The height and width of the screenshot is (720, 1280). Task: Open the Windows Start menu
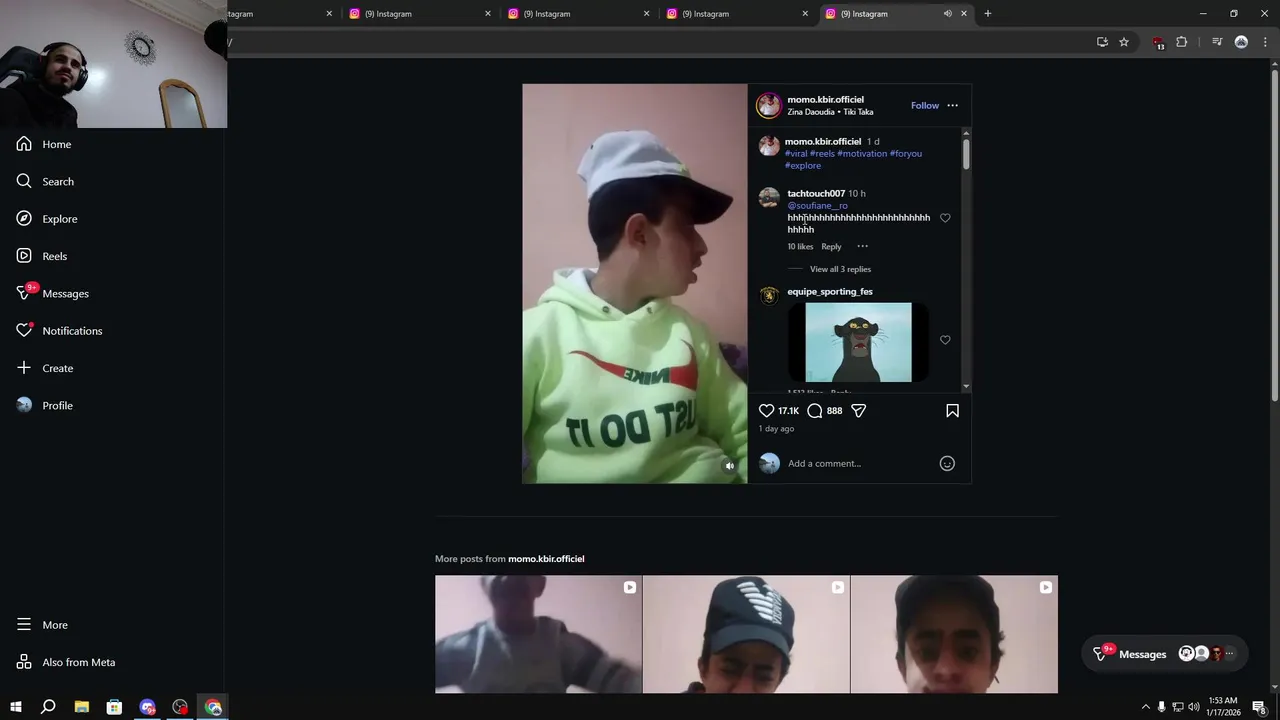pyautogui.click(x=15, y=707)
